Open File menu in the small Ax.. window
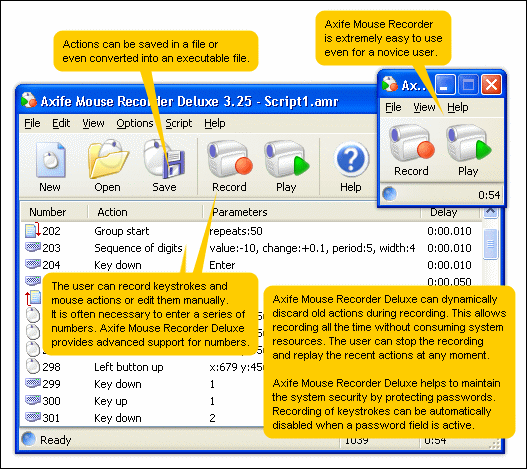527x469 pixels. coord(393,108)
